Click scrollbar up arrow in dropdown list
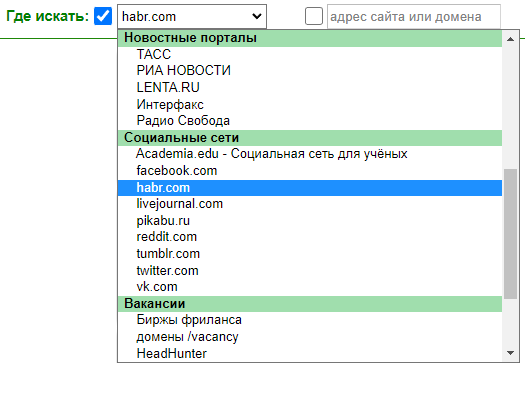The image size is (525, 413). point(511,39)
